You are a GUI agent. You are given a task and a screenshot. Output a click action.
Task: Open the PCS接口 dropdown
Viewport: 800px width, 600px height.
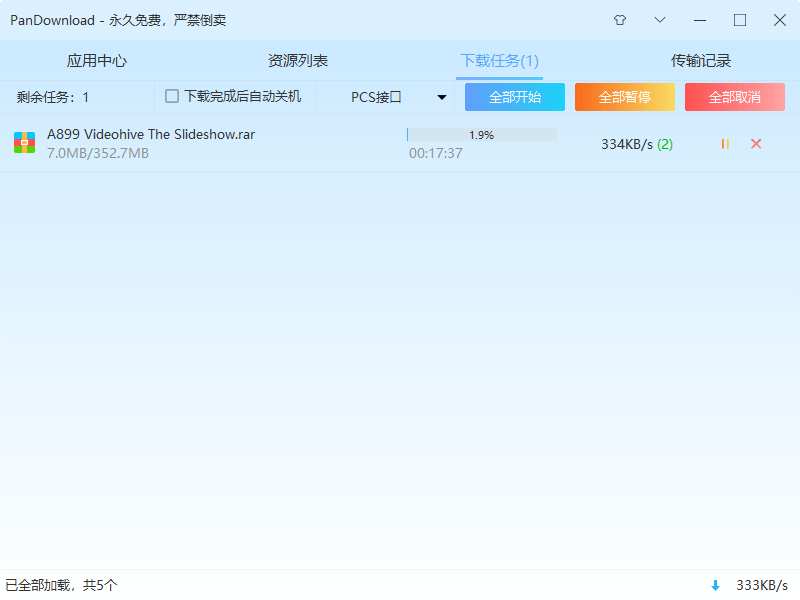[398, 97]
